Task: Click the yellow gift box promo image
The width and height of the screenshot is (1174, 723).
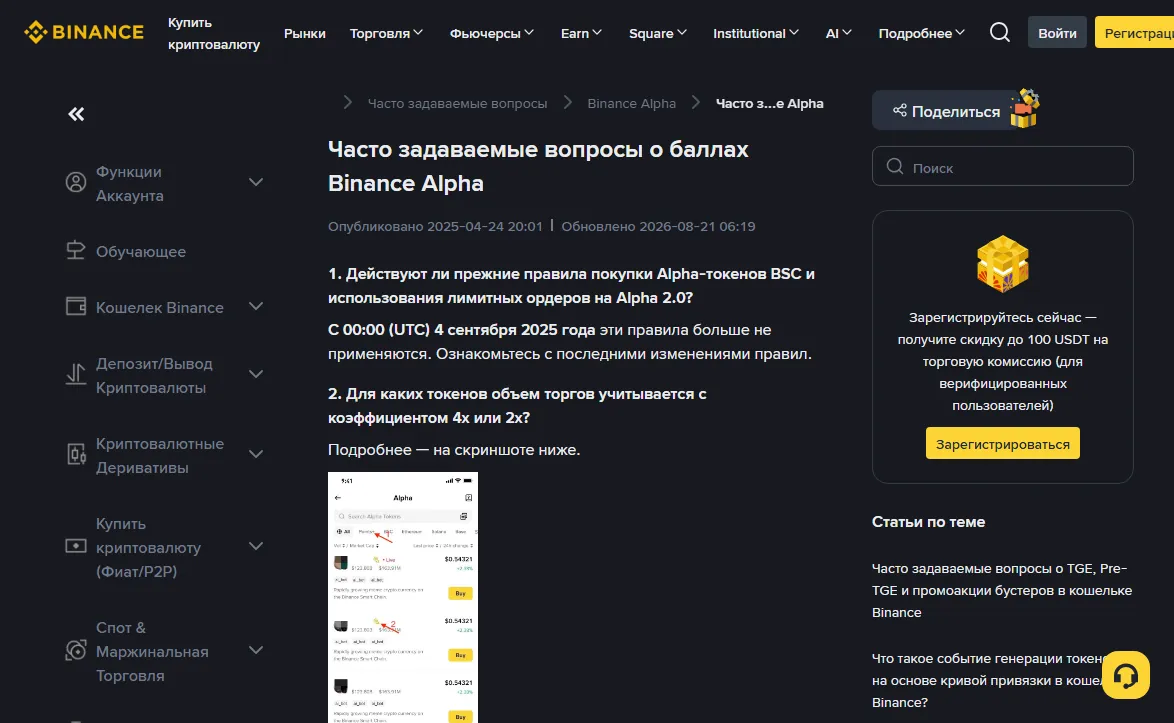Action: (x=1003, y=263)
